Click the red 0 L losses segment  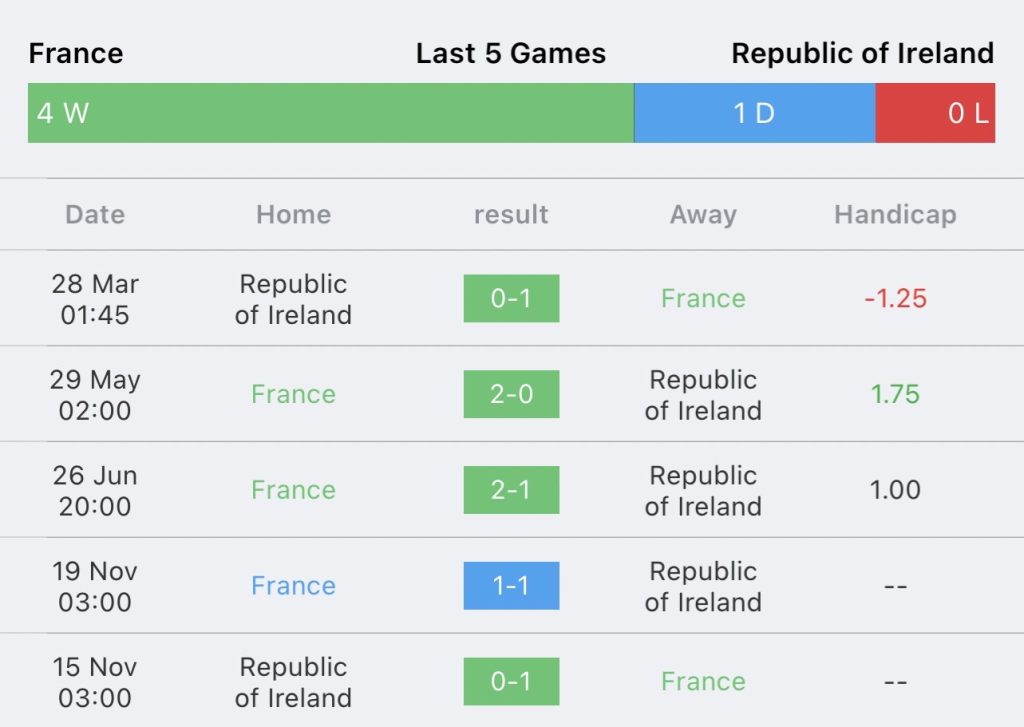[935, 113]
